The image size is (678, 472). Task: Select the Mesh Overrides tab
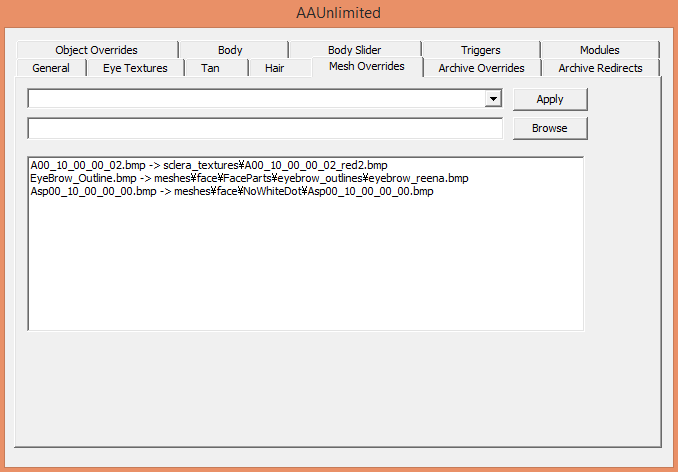(367, 67)
